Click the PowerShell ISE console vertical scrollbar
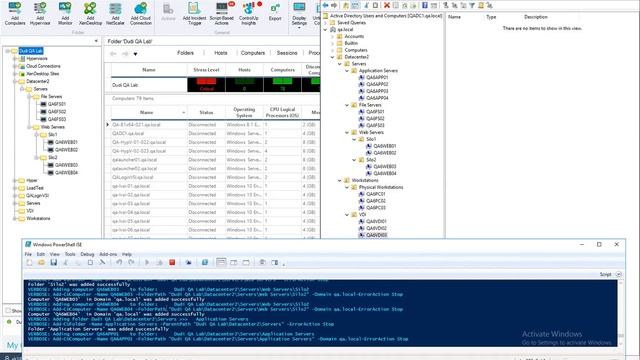 click(621, 313)
